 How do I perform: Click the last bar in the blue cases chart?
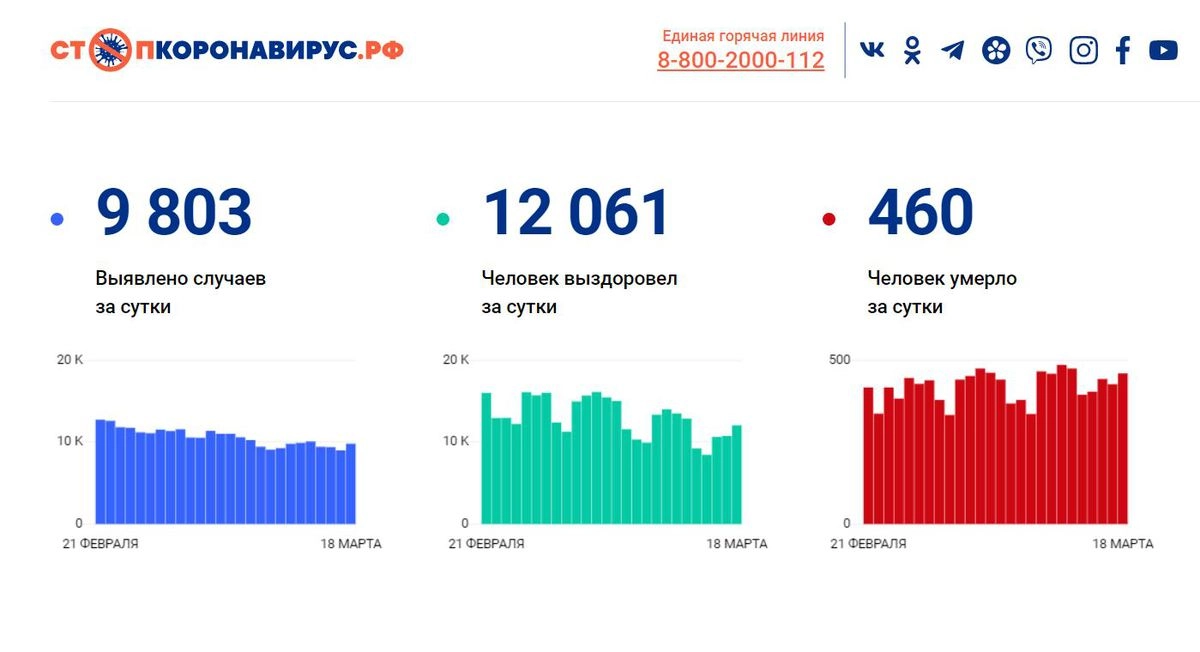click(350, 484)
